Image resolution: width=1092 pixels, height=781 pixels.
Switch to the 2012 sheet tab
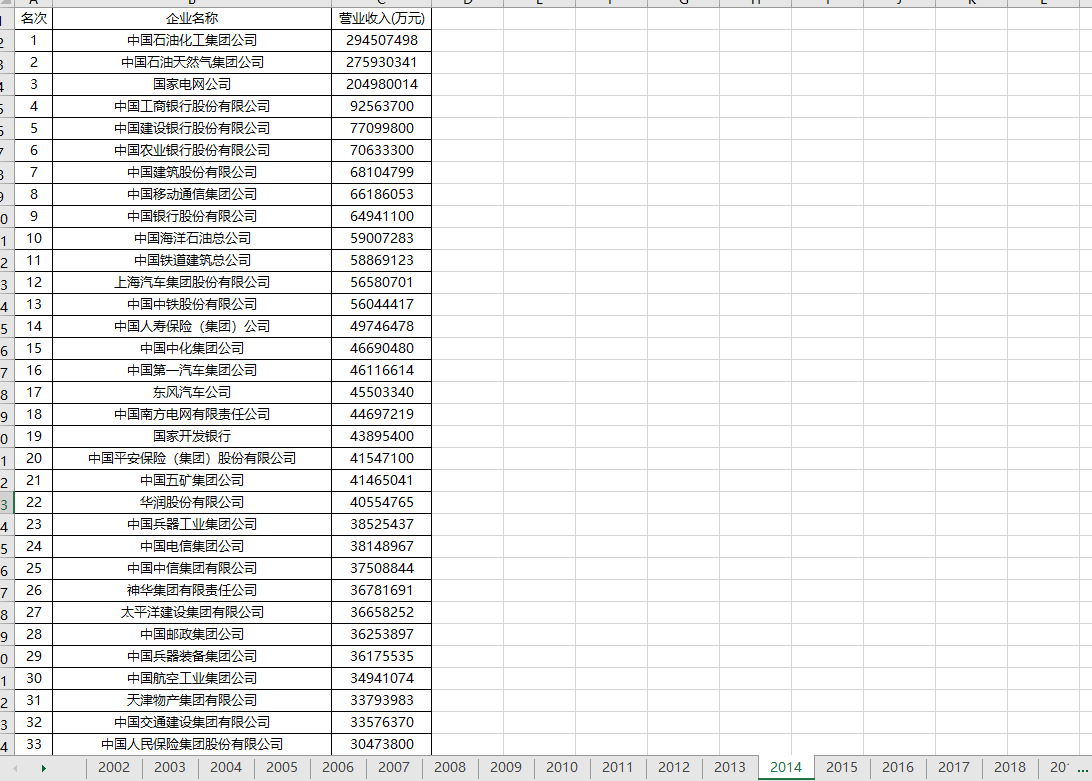coord(673,767)
